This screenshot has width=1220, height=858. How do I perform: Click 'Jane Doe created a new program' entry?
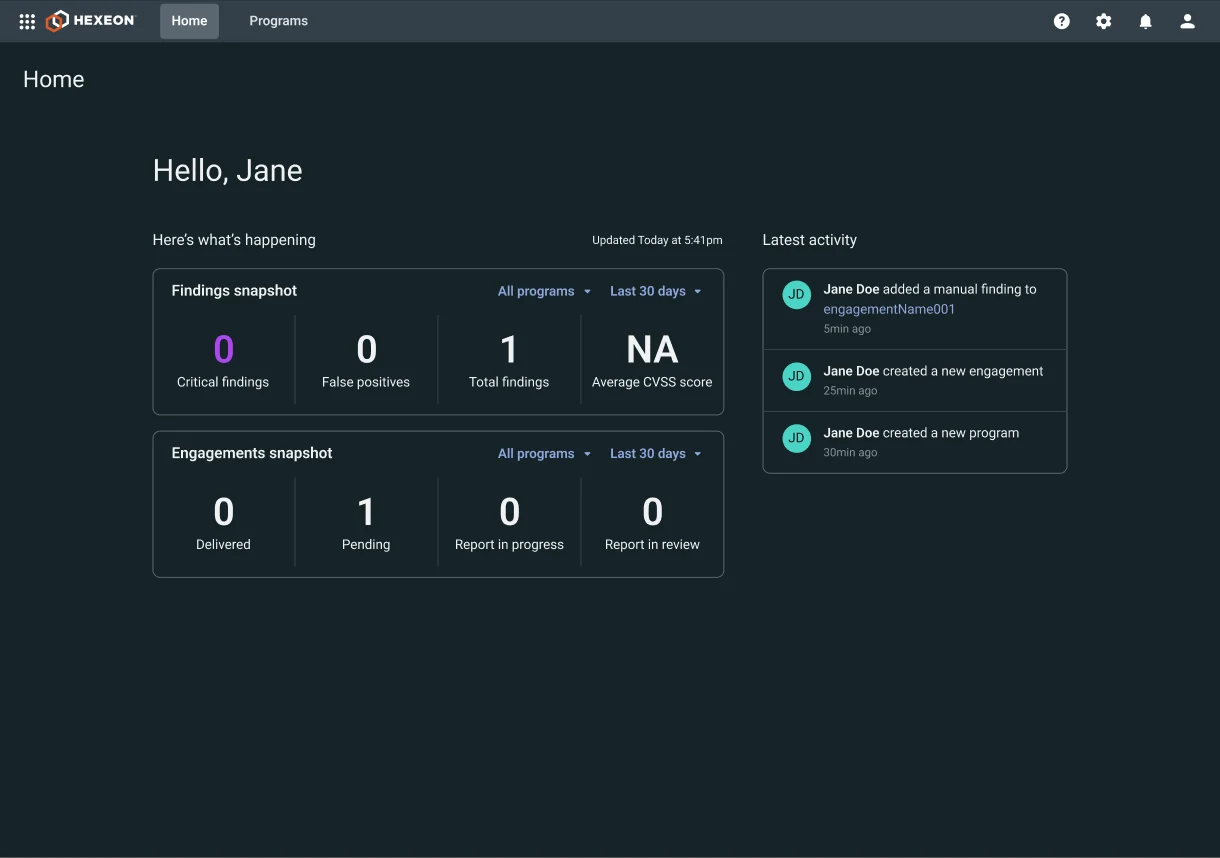915,442
